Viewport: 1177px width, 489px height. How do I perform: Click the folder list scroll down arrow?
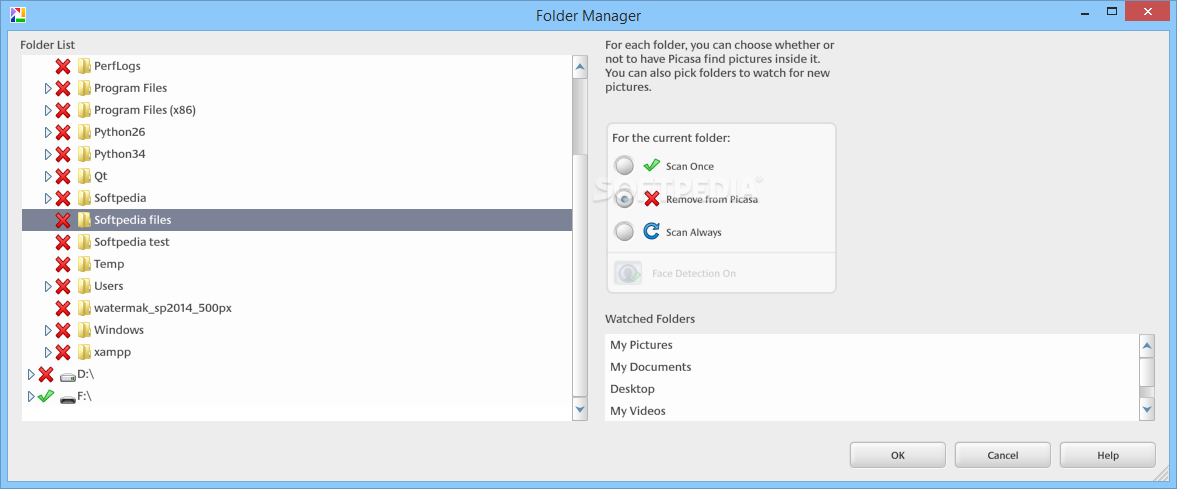(579, 409)
